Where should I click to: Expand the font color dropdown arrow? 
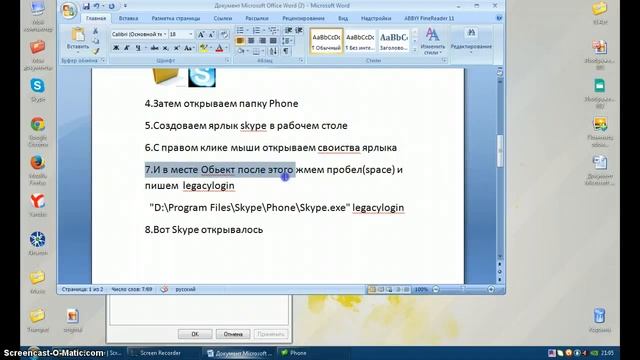pos(226,48)
